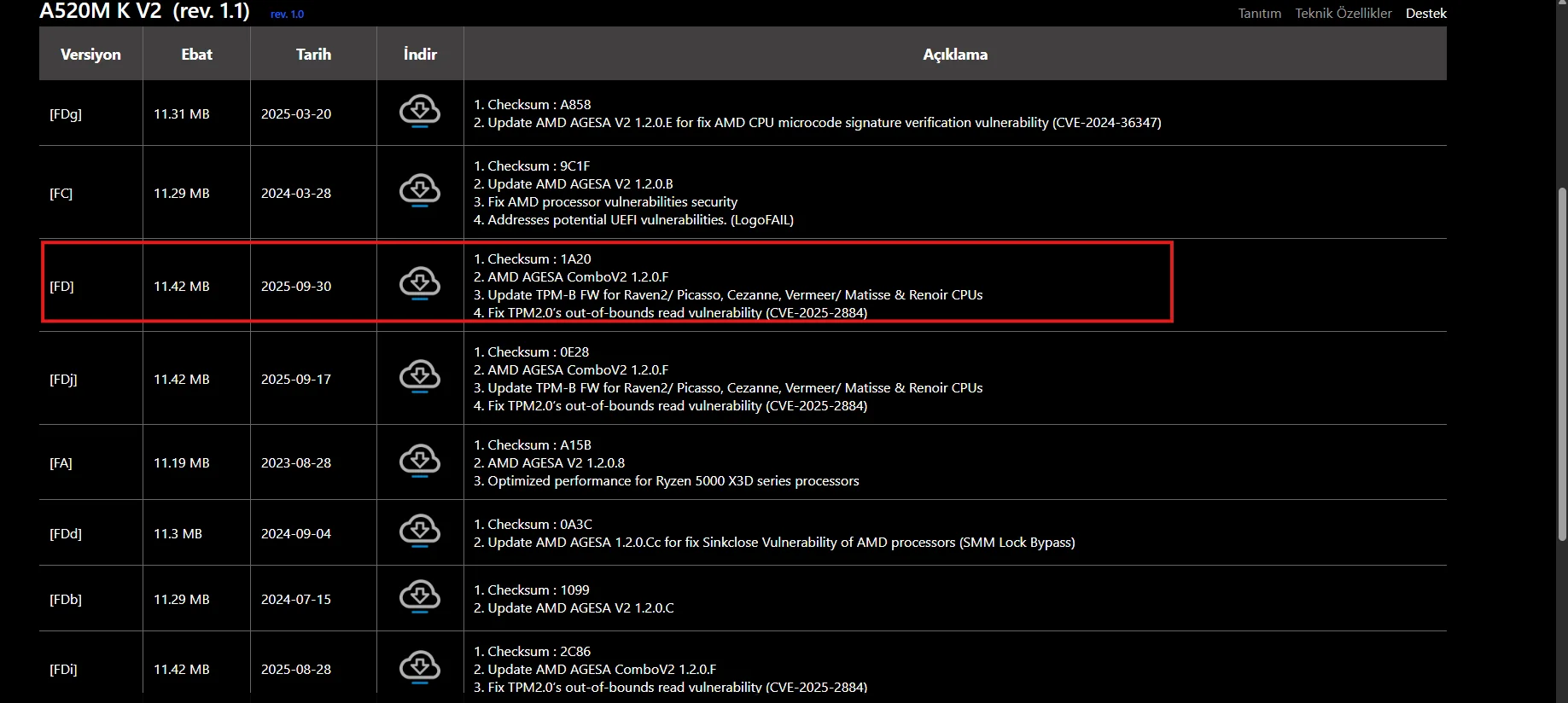This screenshot has width=1568, height=703.
Task: Click the date 2025-09-30
Action: (x=296, y=286)
